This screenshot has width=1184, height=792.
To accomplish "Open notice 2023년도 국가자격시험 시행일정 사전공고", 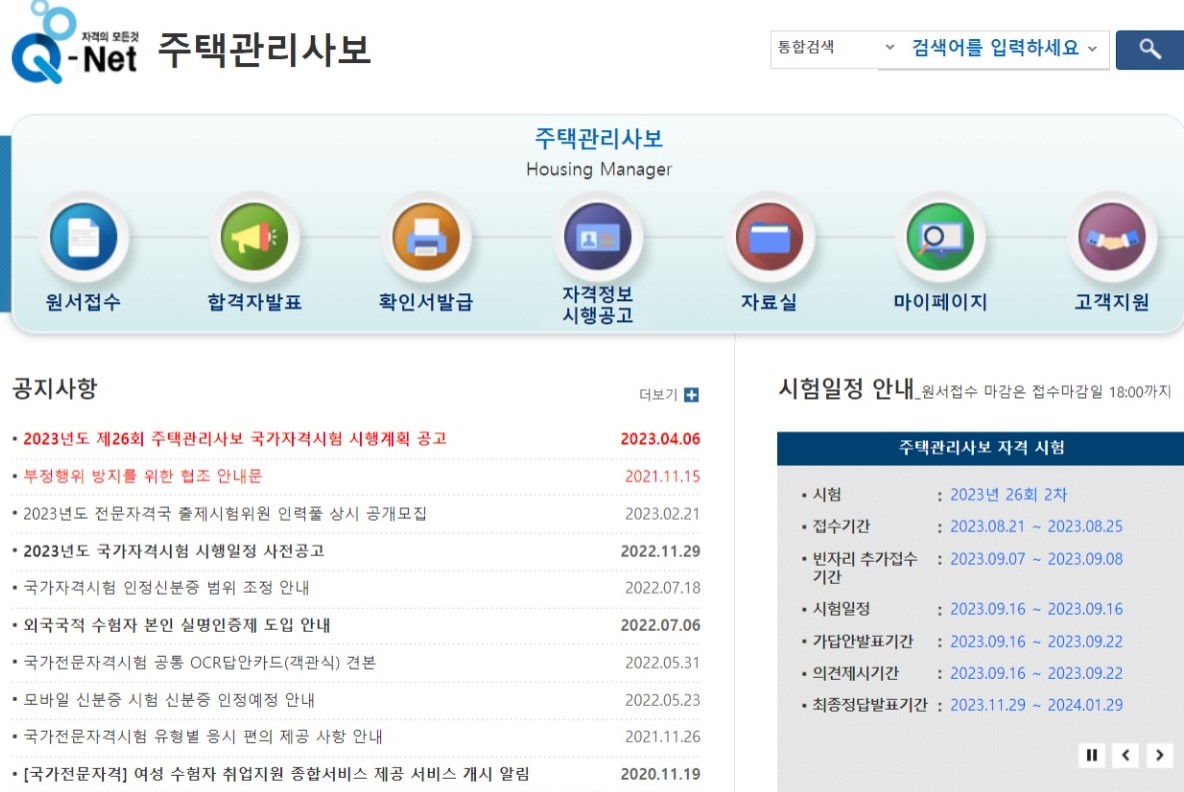I will point(174,551).
